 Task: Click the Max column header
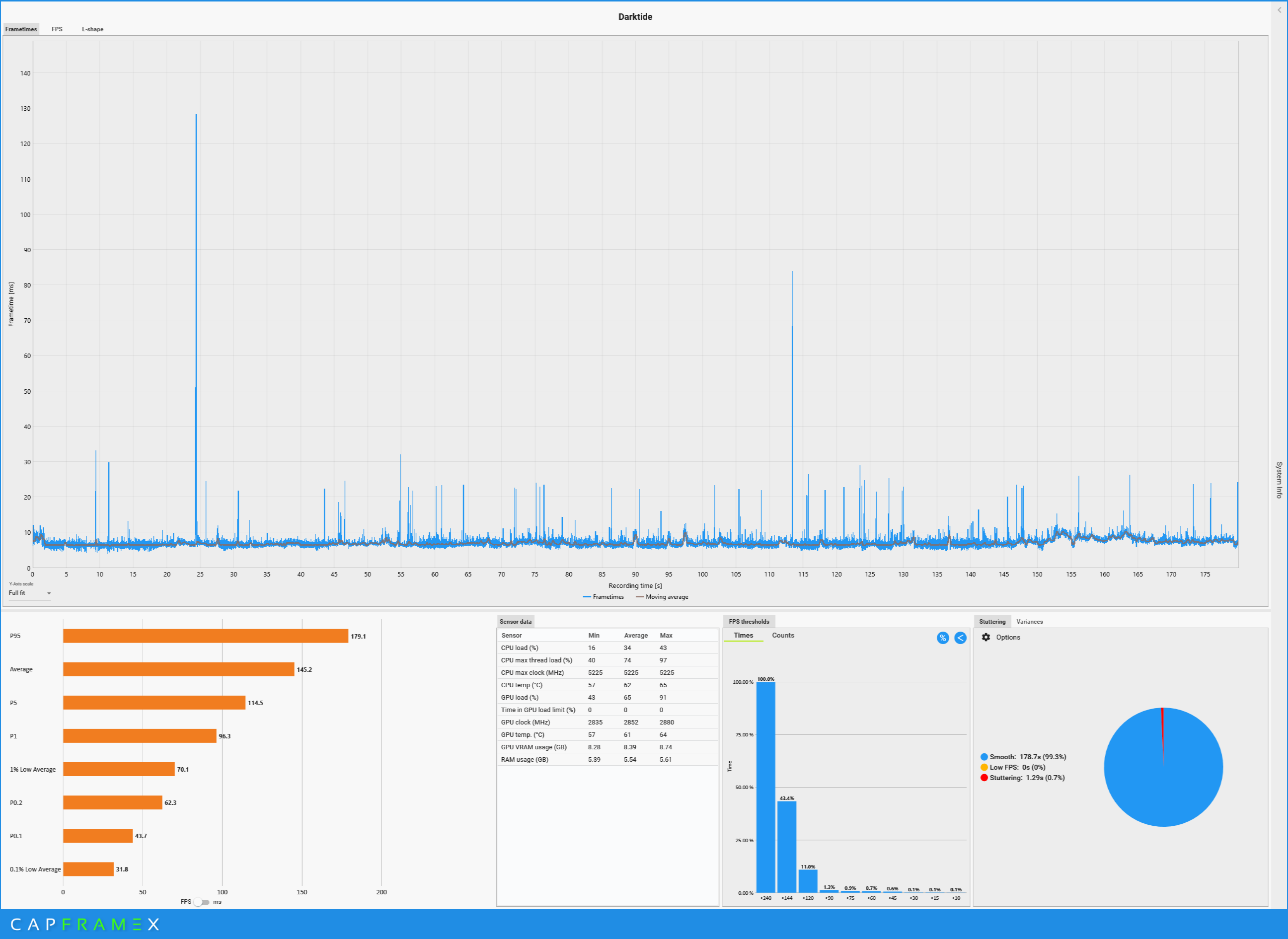click(666, 636)
